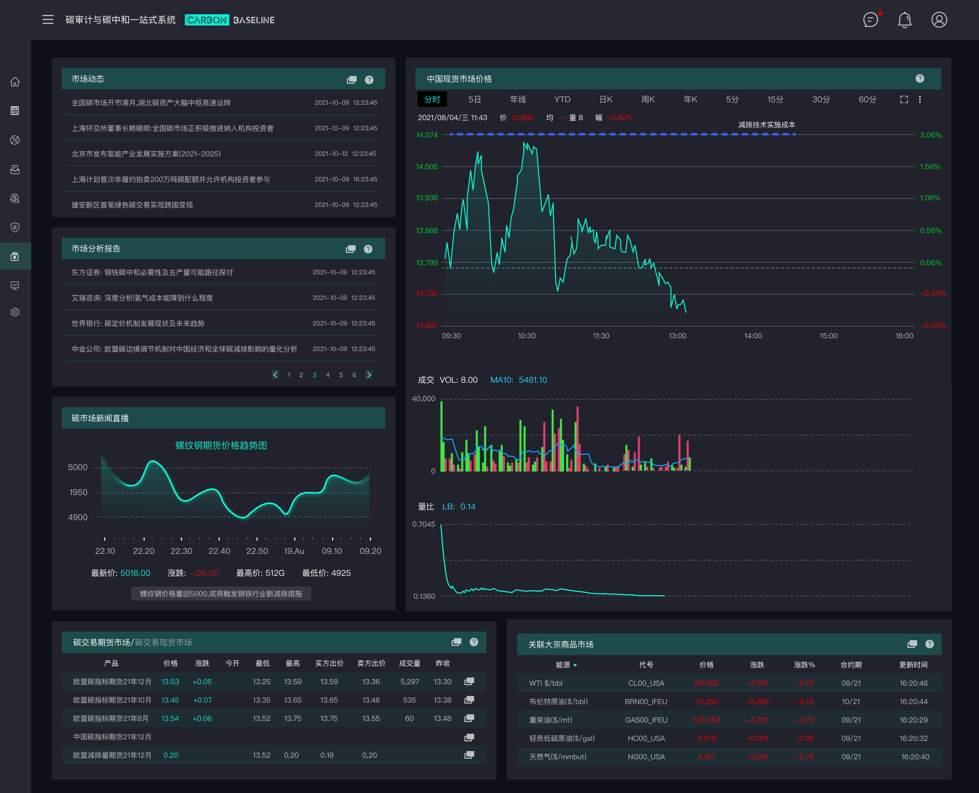979x793 pixels.
Task: Switch chart to YTD view
Action: tap(562, 99)
